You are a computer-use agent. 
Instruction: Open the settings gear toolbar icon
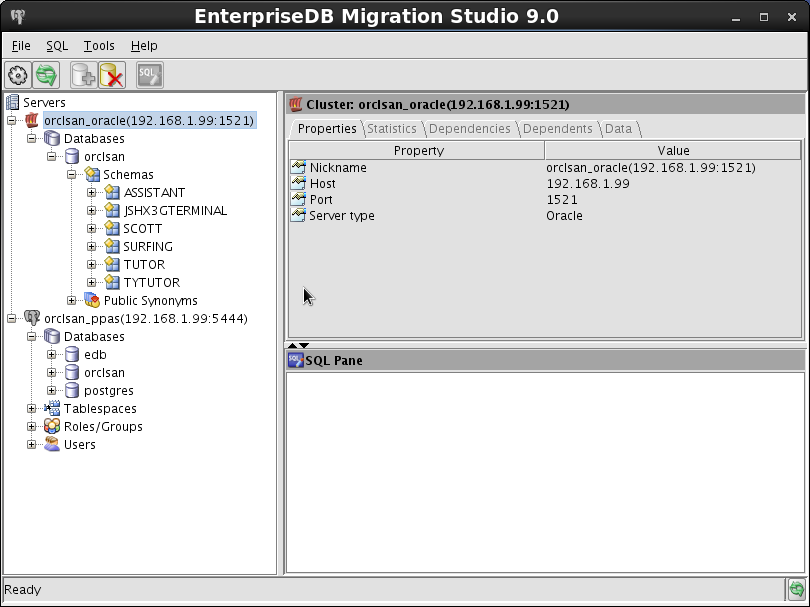(x=18, y=75)
